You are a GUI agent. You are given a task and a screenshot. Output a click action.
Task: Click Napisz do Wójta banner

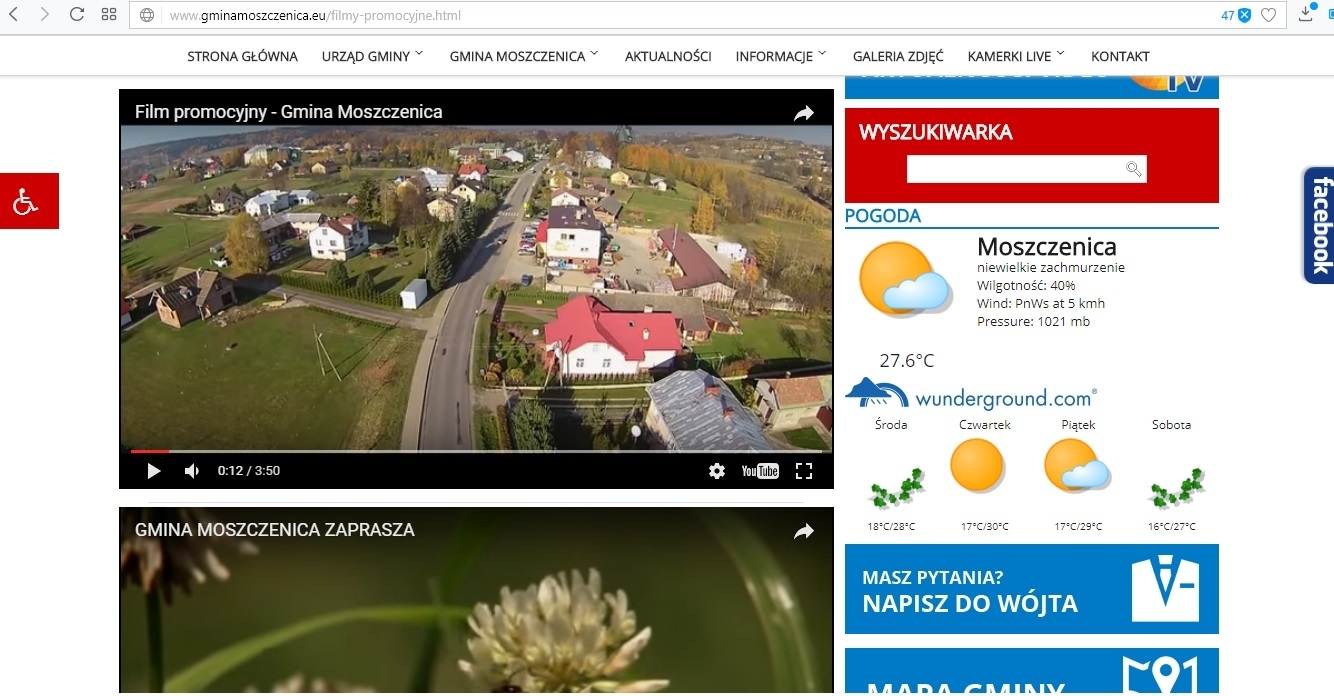(1031, 590)
